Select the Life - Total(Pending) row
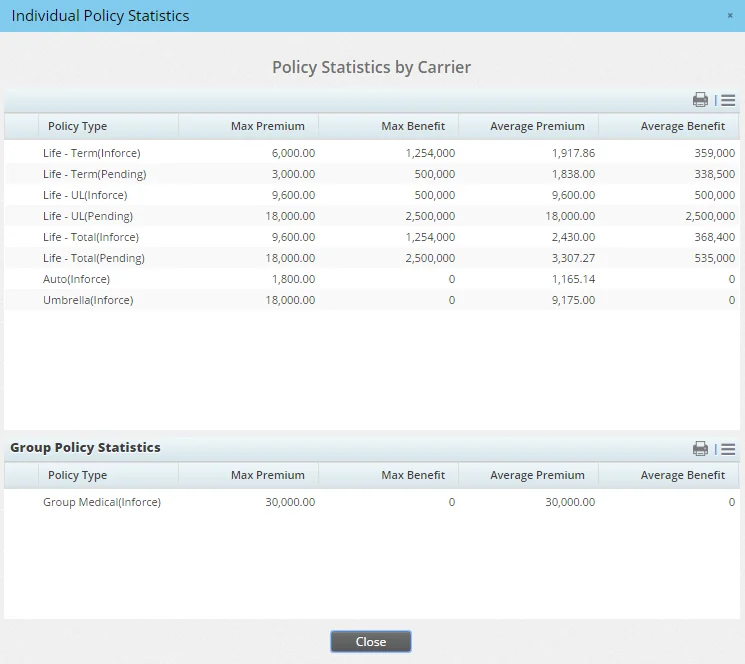745x664 pixels. click(x=372, y=257)
